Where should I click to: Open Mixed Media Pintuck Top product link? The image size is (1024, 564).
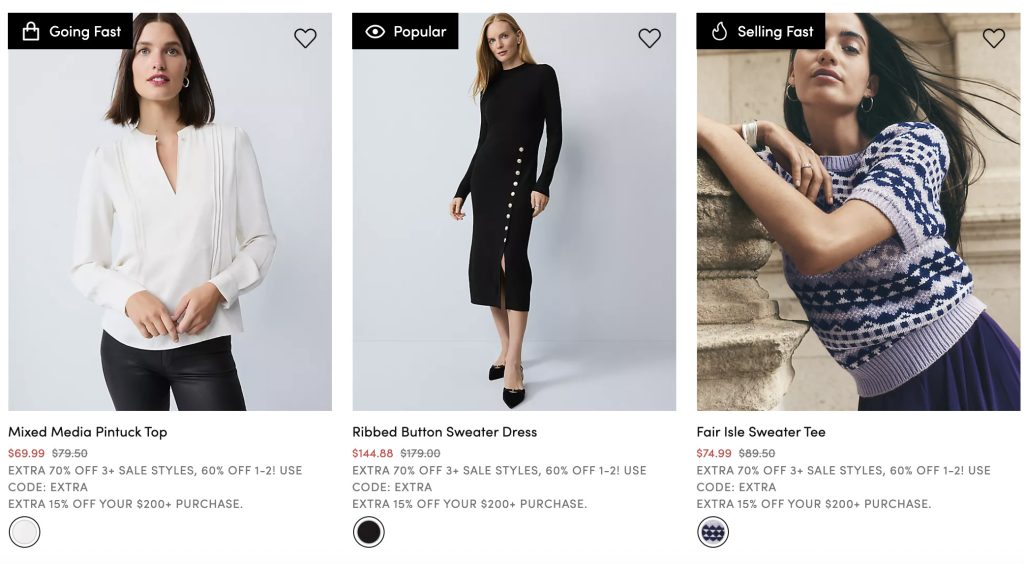88,432
